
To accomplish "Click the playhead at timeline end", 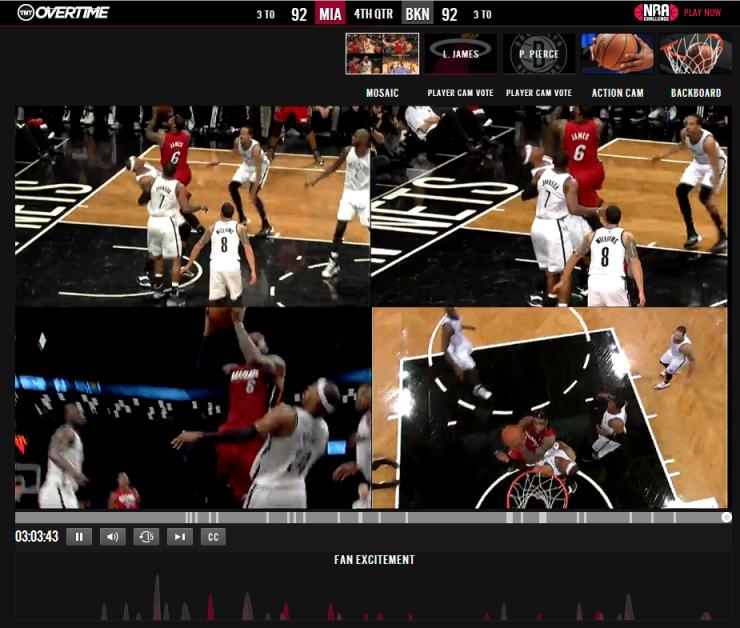I will point(726,517).
